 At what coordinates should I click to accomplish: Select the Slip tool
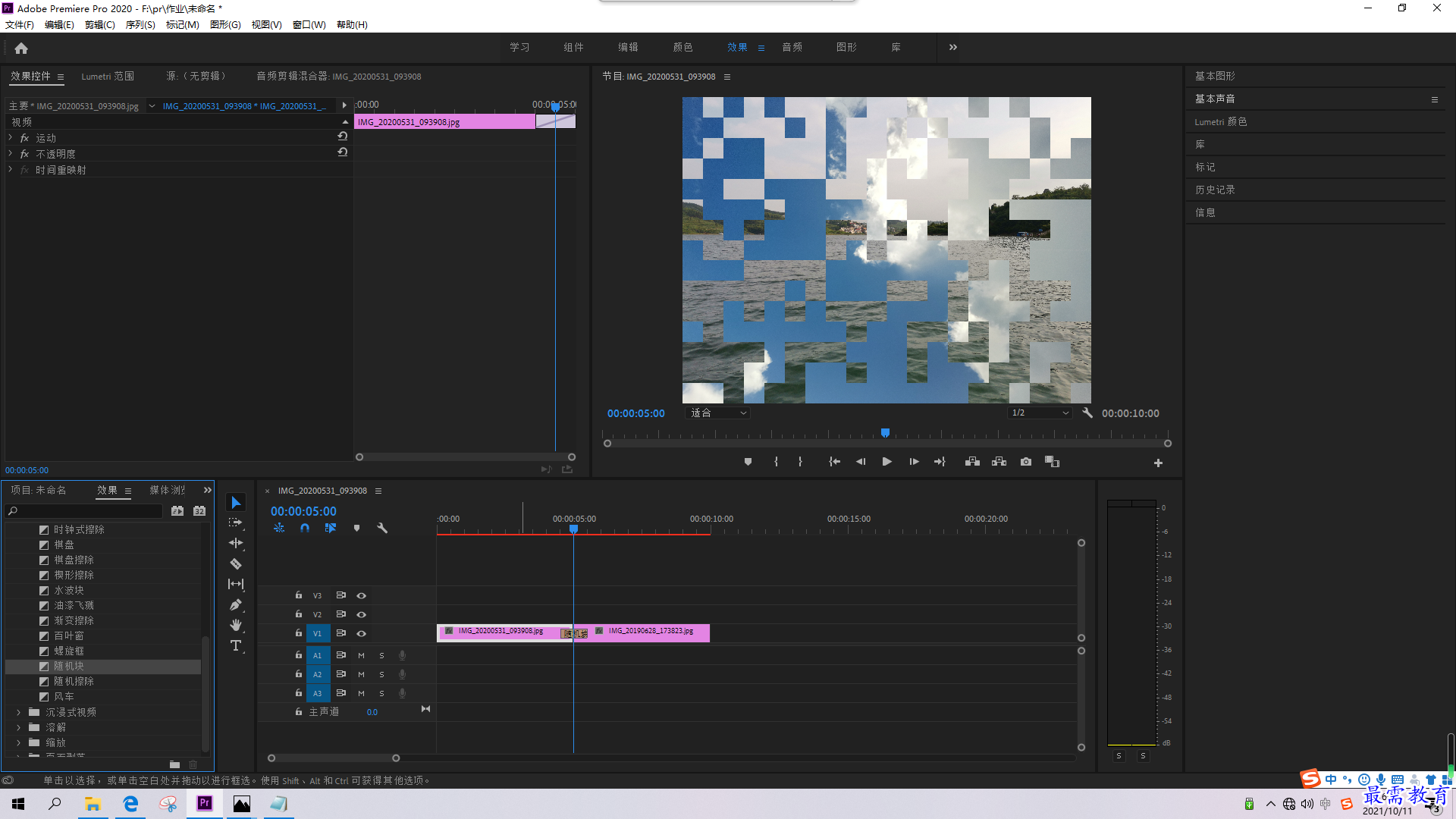pos(236,584)
